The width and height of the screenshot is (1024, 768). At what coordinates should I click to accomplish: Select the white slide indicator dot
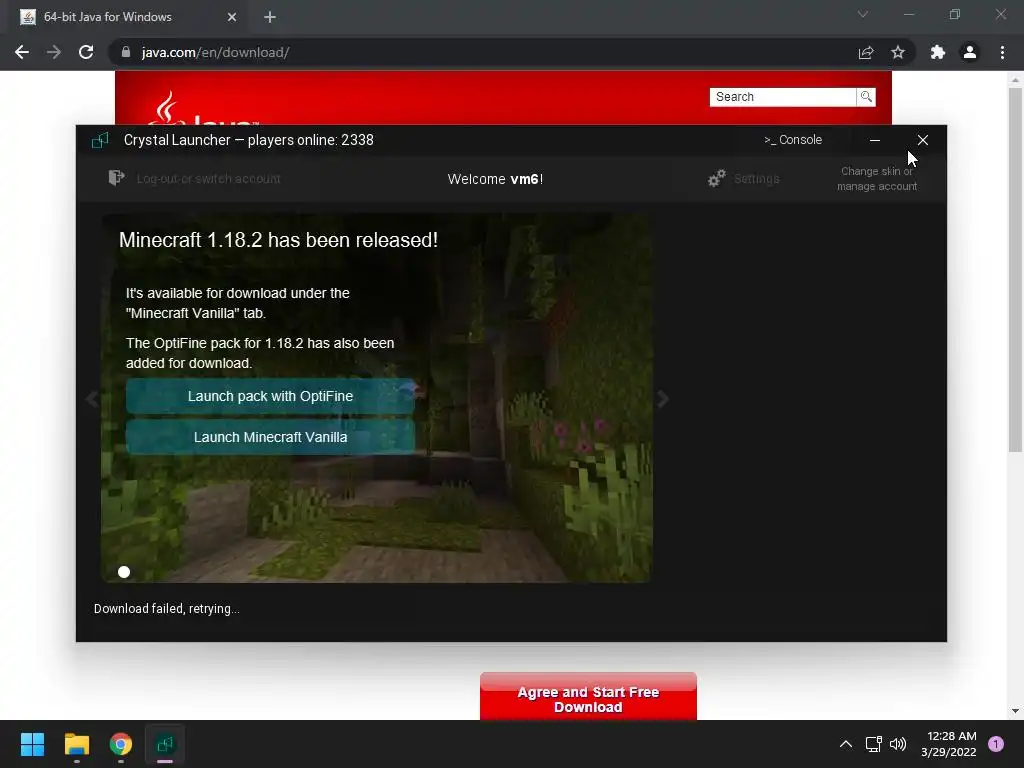(x=124, y=572)
